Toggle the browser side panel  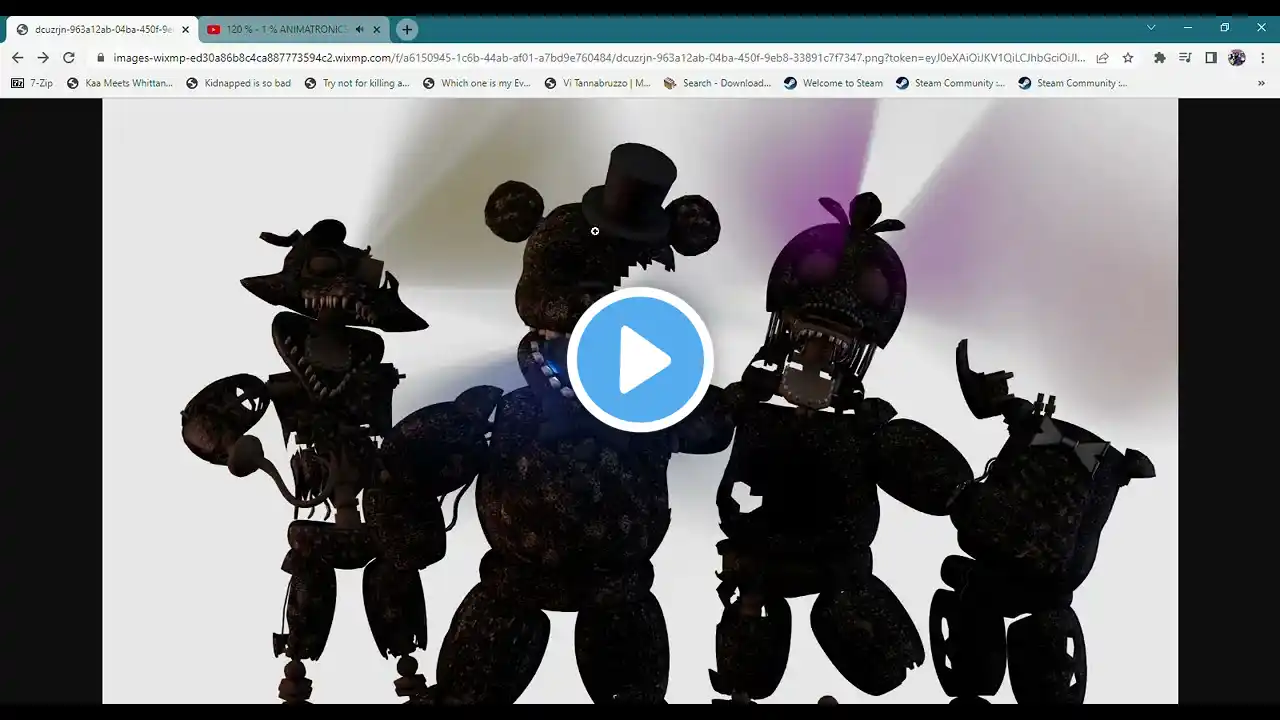(x=1211, y=58)
